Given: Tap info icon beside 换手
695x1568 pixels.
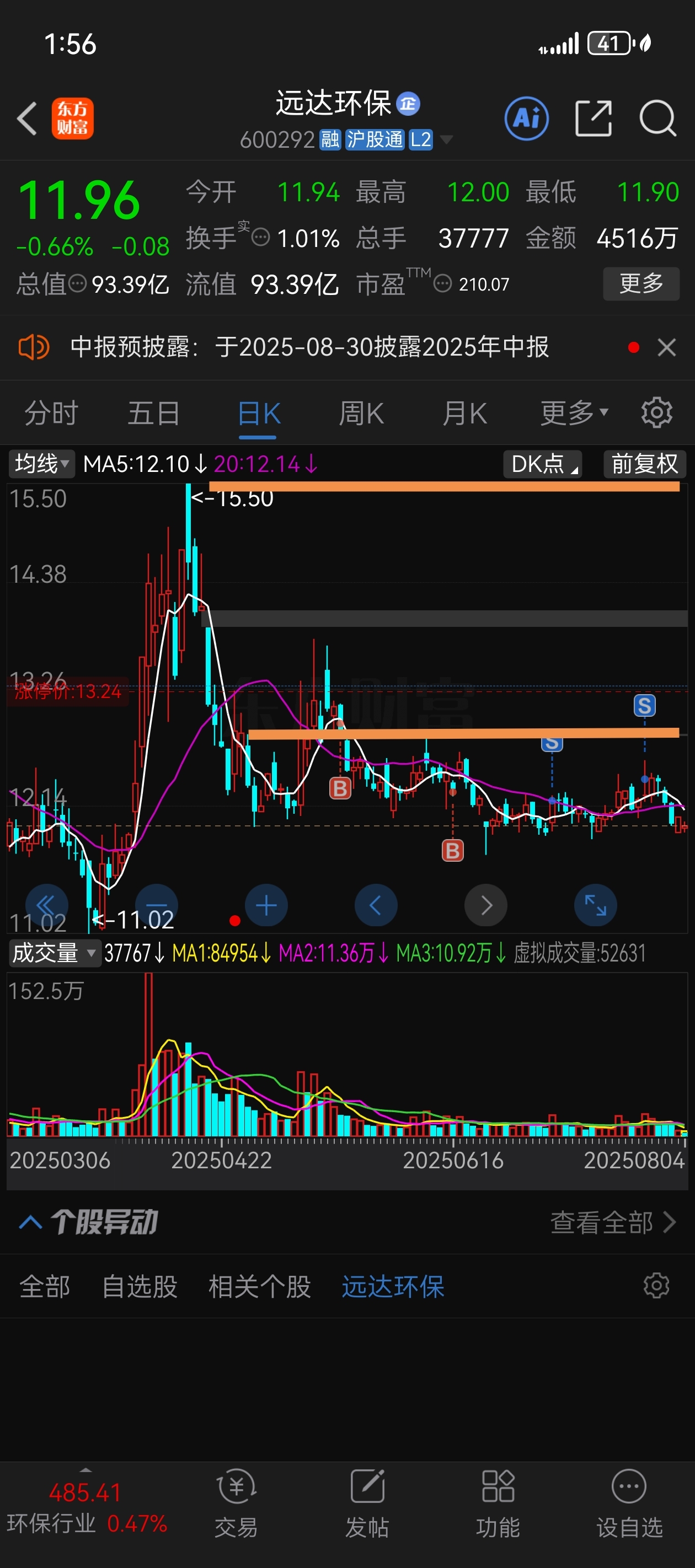Looking at the screenshot, I should pos(261,238).
